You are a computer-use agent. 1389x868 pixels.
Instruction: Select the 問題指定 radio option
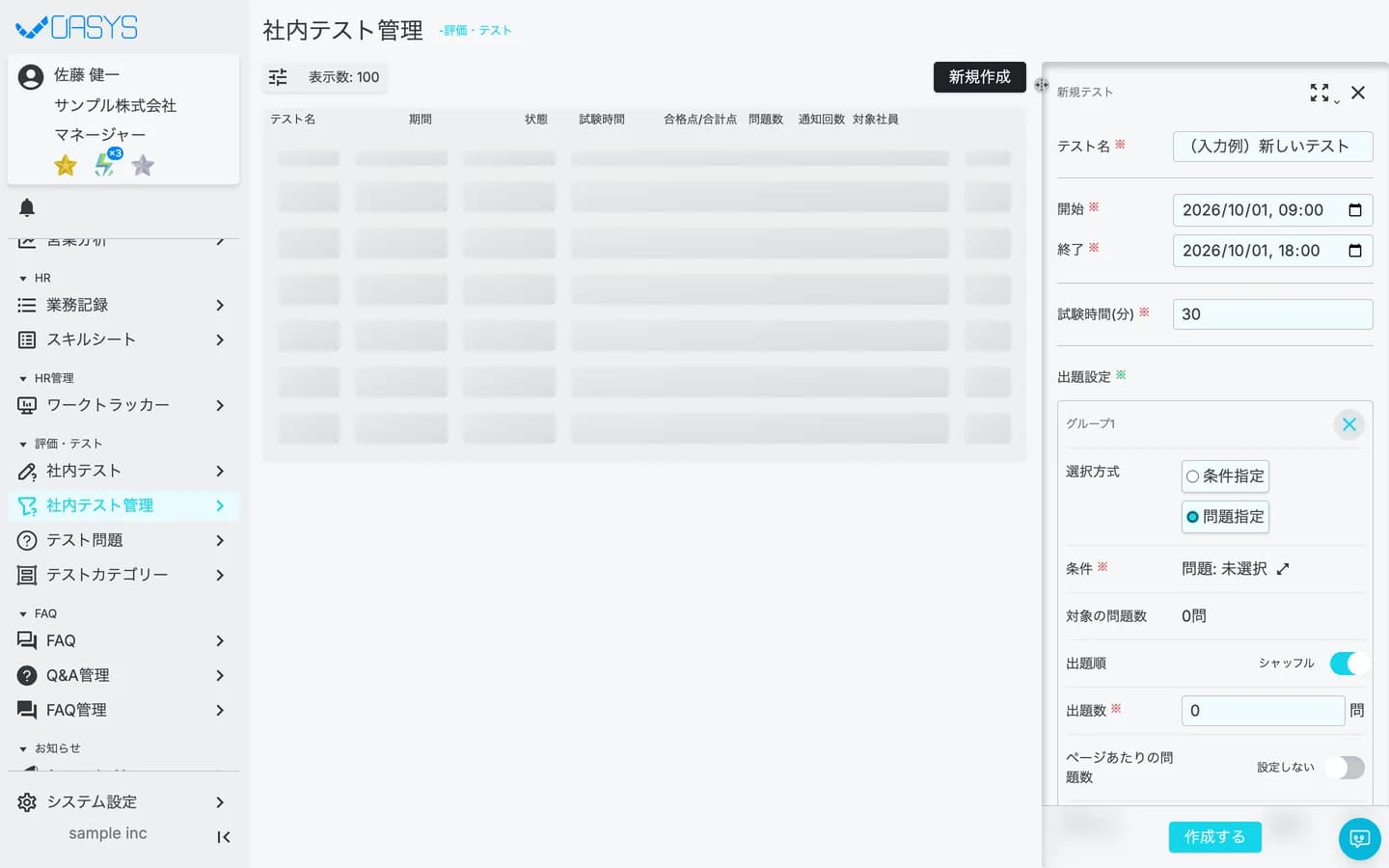coord(1225,517)
